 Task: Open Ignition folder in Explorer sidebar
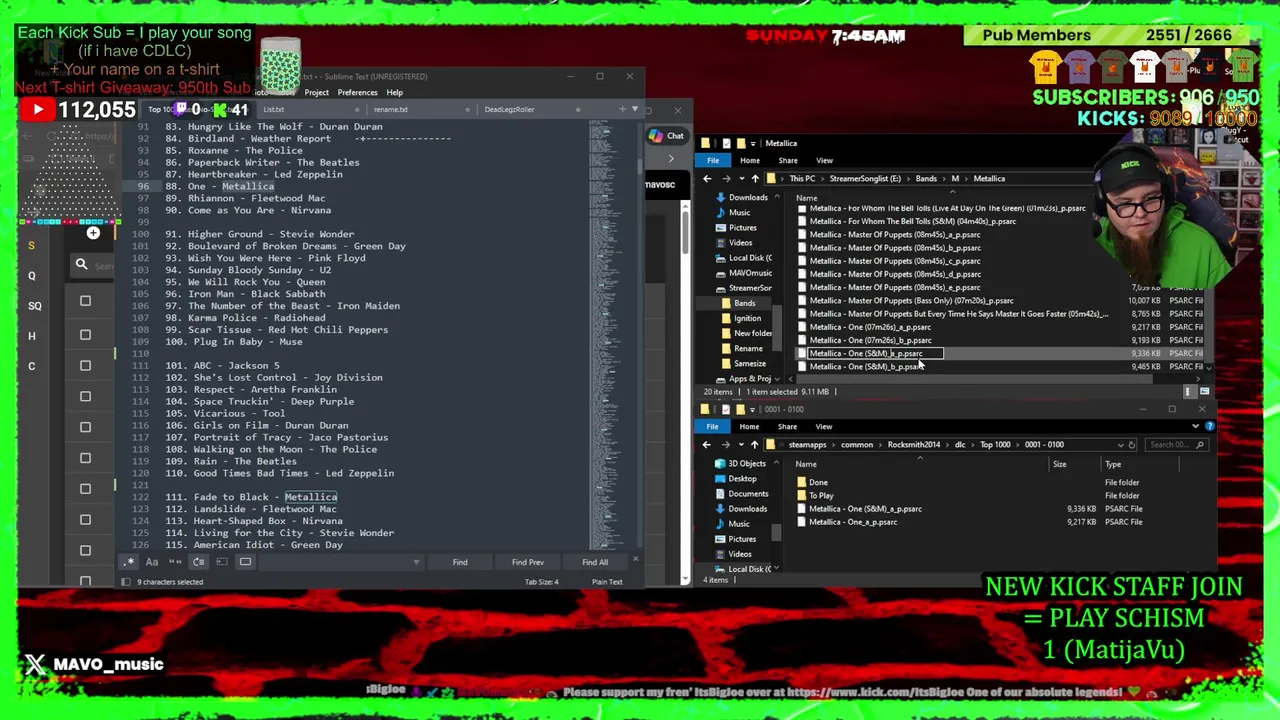(747, 318)
